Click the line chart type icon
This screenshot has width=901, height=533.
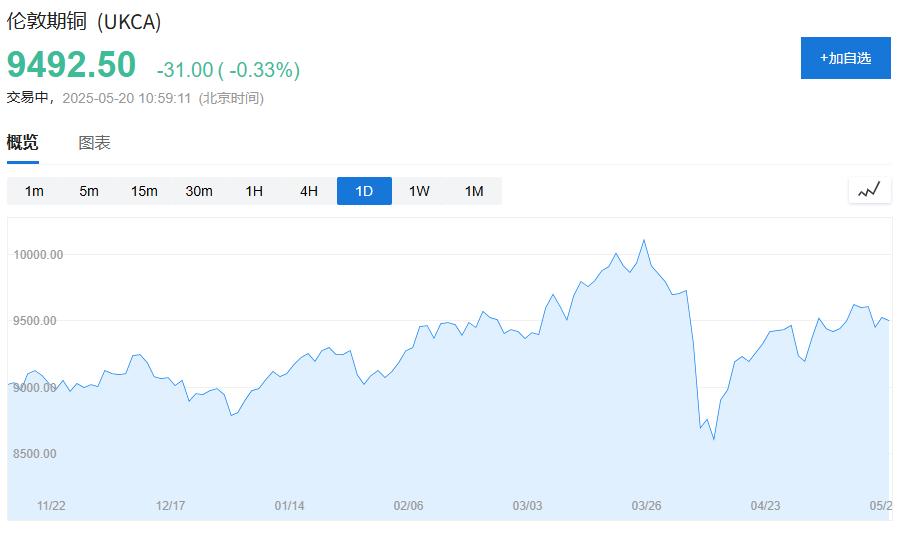point(869,190)
